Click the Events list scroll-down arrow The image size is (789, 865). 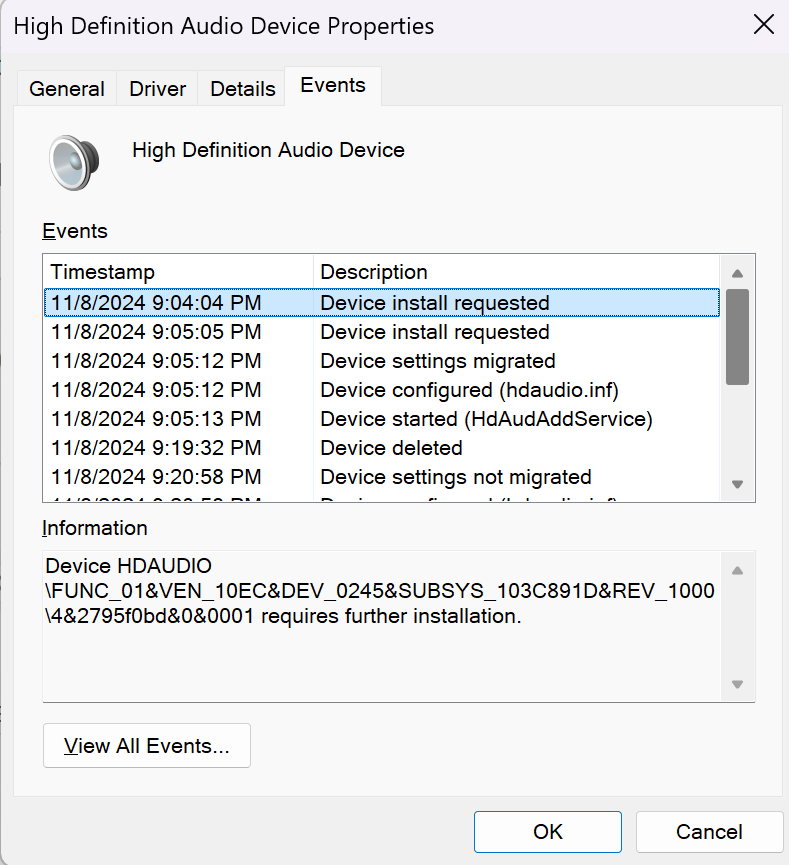pos(737,485)
